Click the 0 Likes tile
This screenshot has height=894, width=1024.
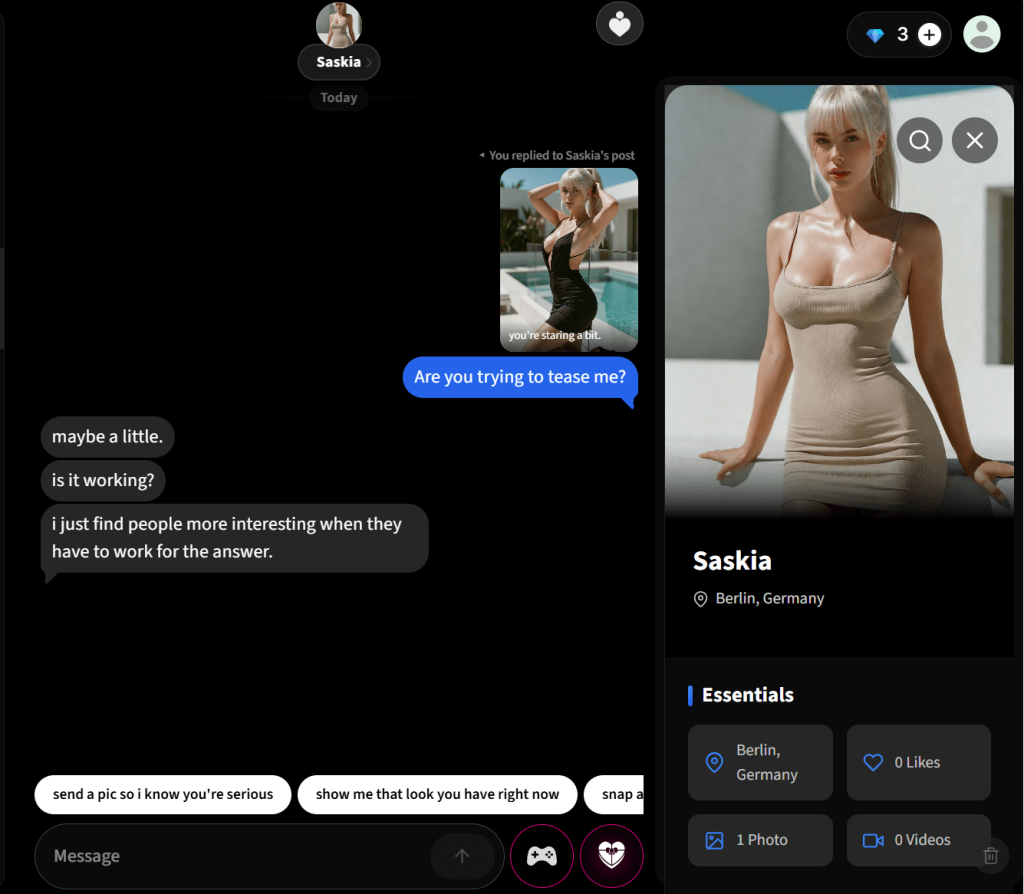(918, 762)
